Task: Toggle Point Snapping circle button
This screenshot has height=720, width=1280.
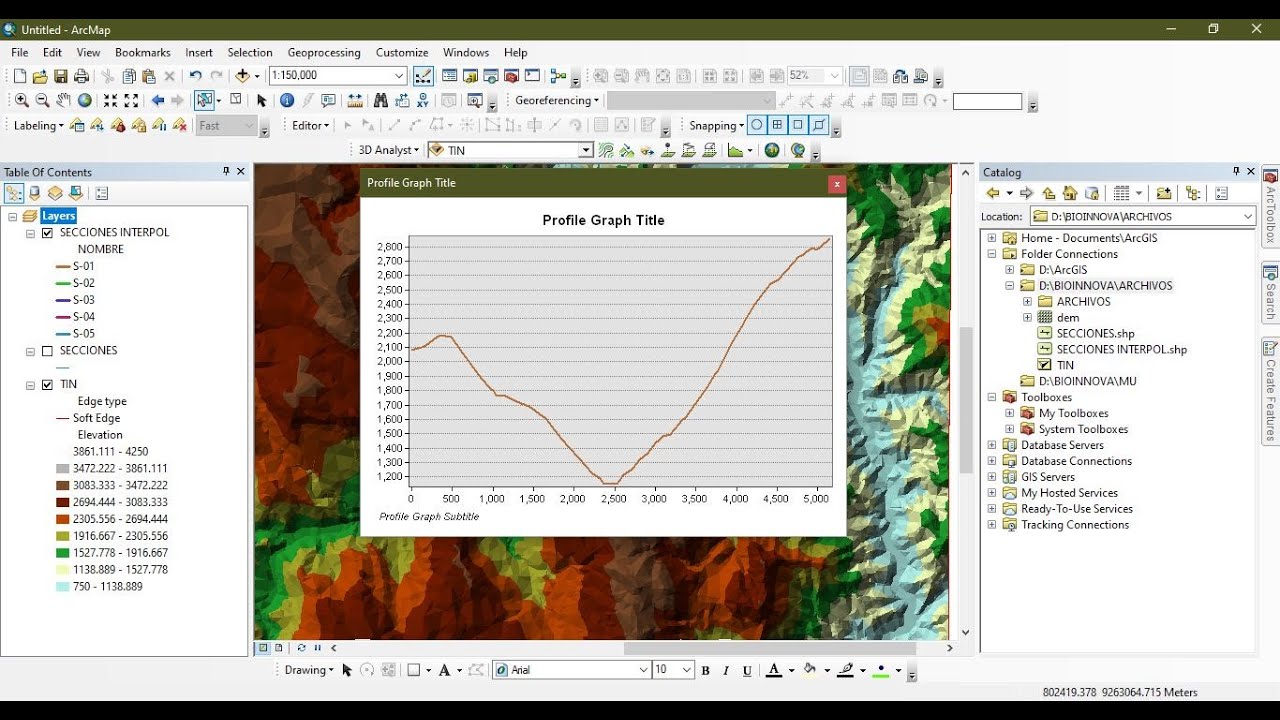Action: pos(757,126)
